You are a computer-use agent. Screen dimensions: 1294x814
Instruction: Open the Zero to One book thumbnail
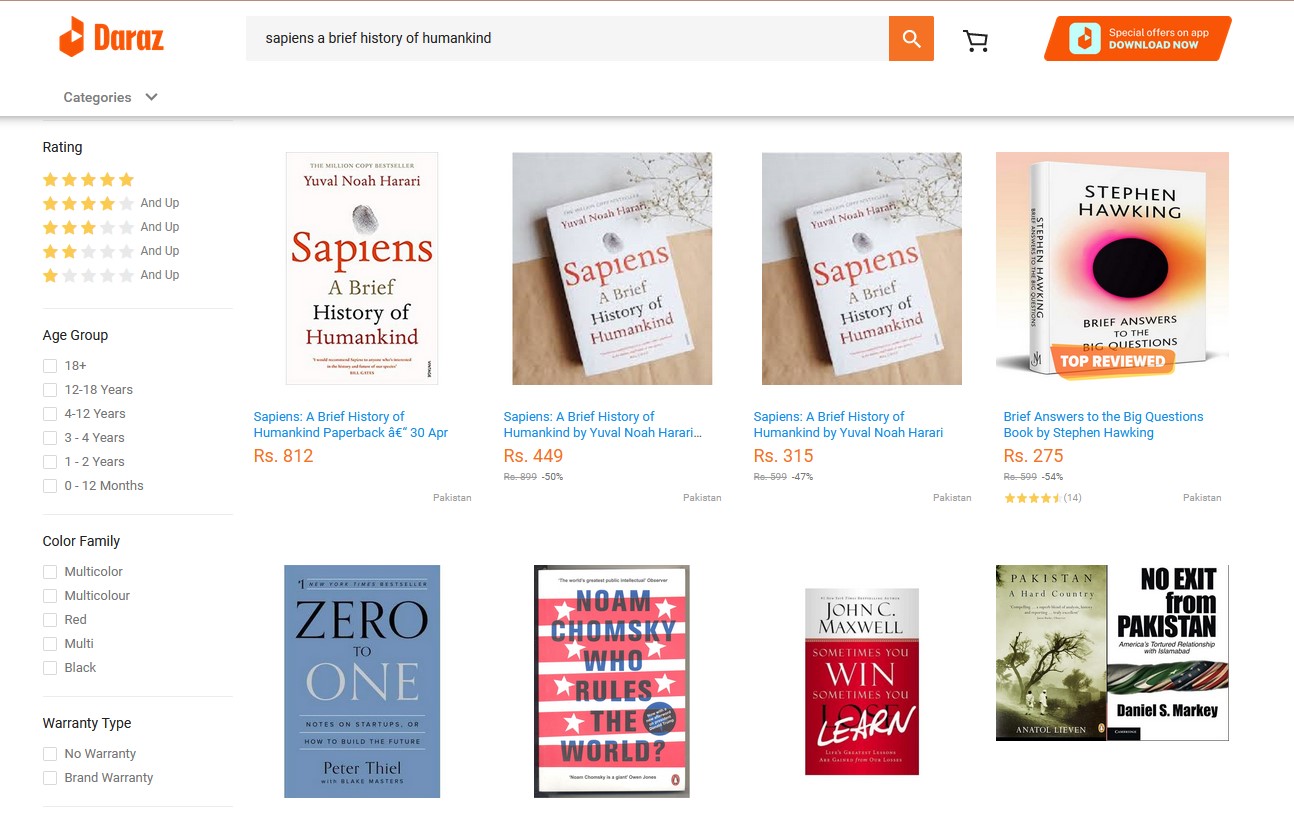click(362, 681)
